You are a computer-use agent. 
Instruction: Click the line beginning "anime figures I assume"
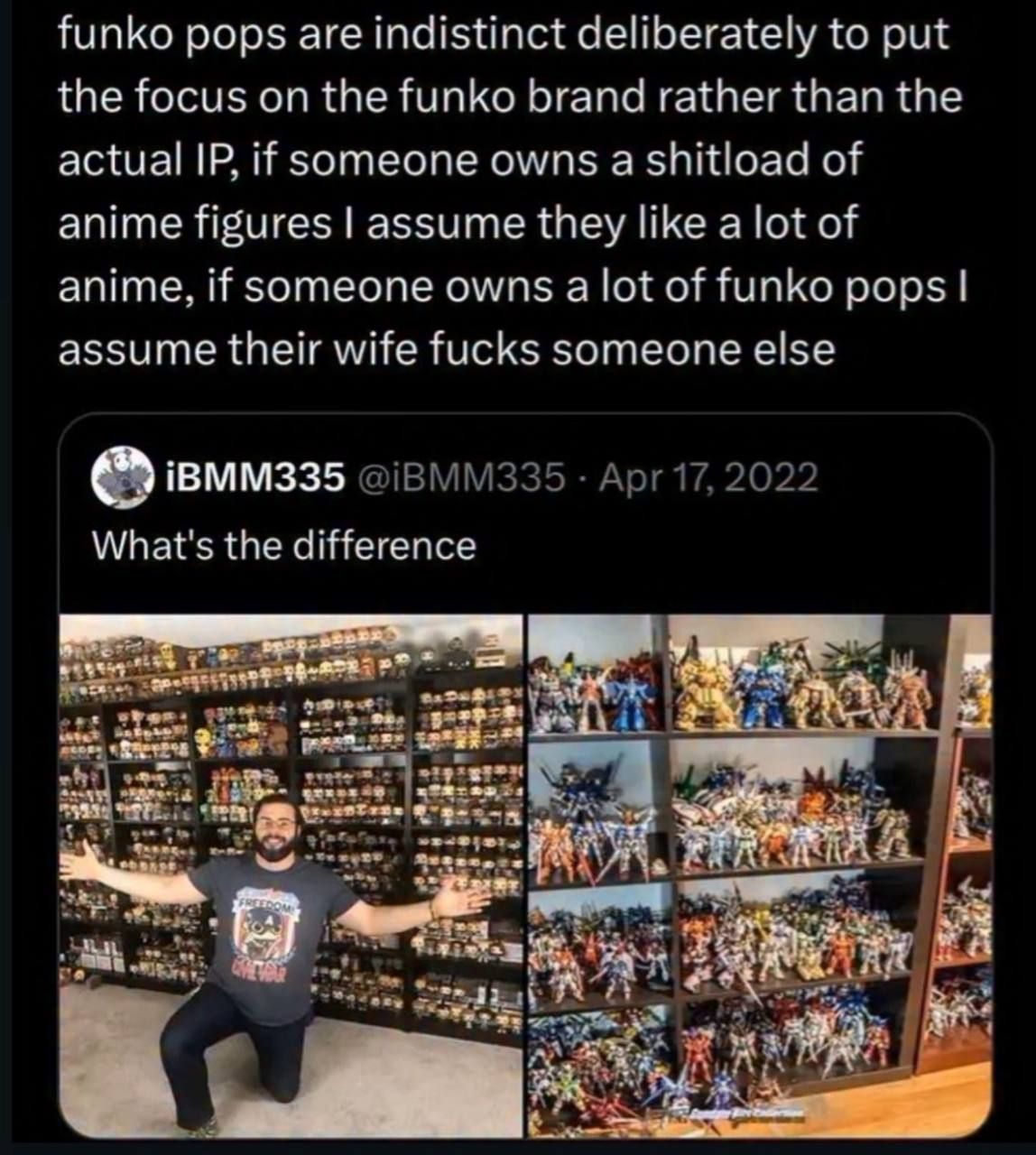pyautogui.click(x=458, y=223)
